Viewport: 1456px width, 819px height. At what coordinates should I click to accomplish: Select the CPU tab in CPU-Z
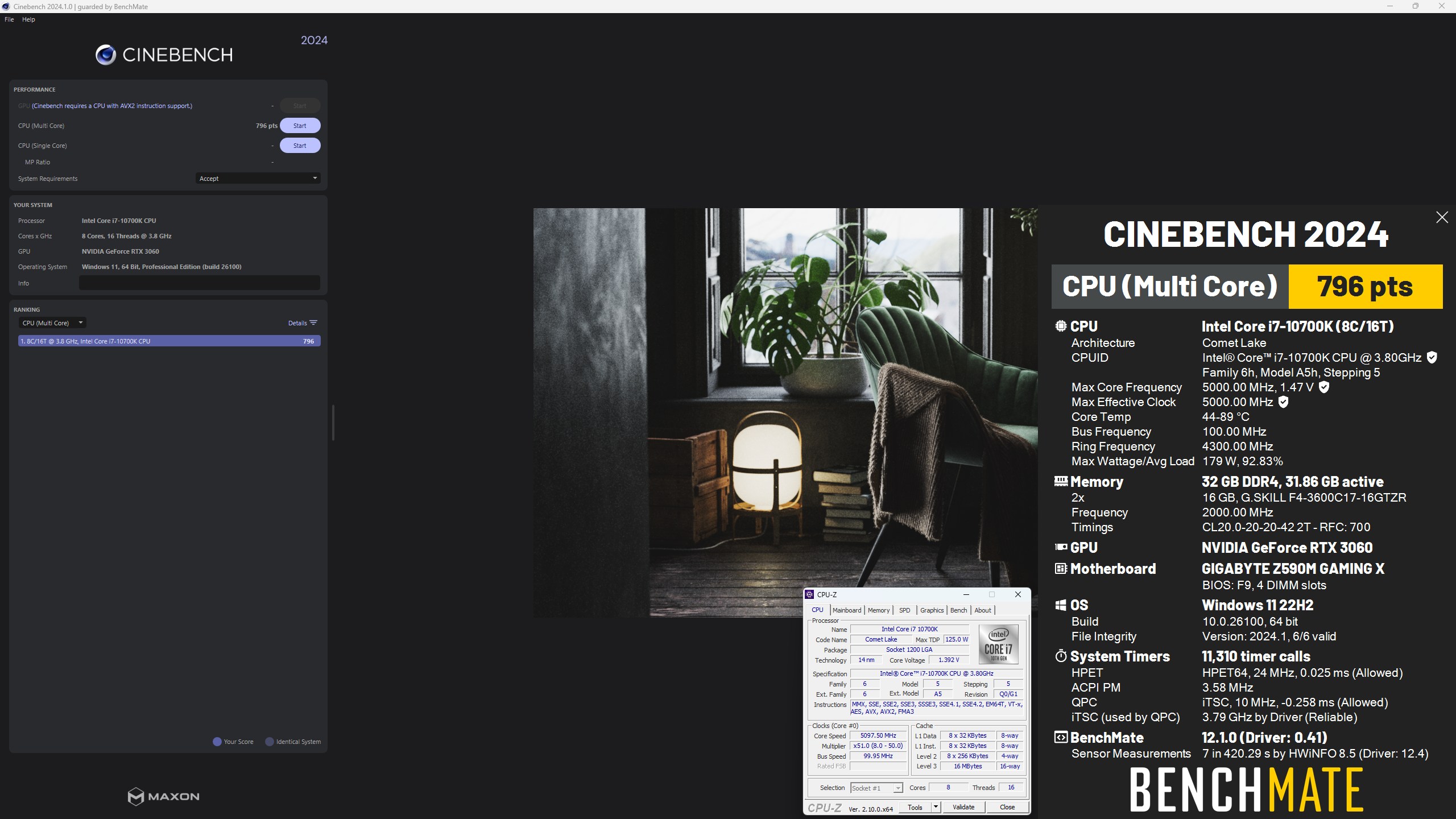tap(817, 610)
